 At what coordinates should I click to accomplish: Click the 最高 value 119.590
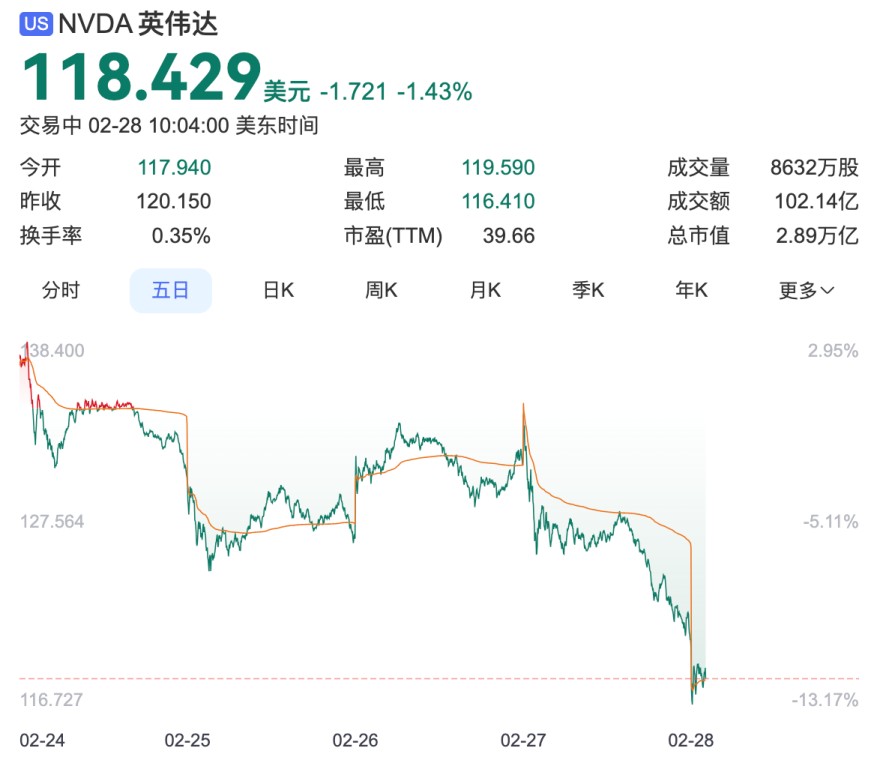click(x=497, y=168)
